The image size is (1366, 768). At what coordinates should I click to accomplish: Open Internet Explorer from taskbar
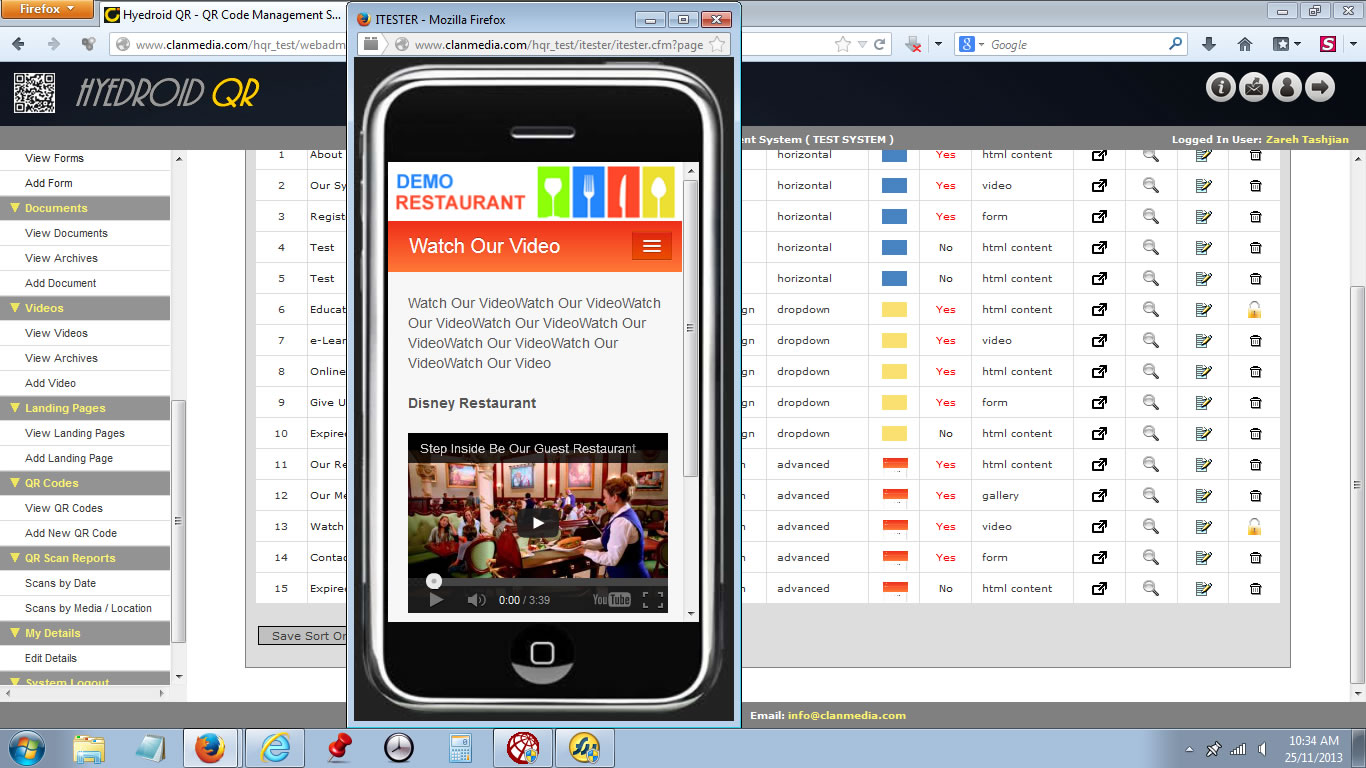pyautogui.click(x=274, y=748)
